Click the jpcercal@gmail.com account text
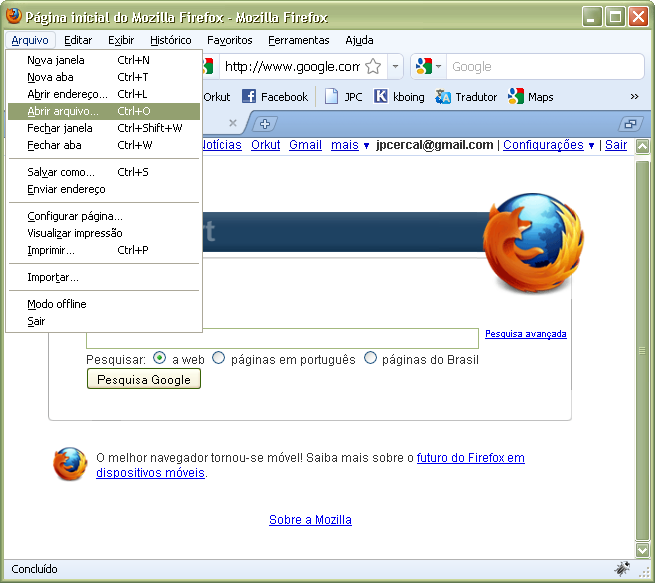The height and width of the screenshot is (583, 655). coord(434,145)
